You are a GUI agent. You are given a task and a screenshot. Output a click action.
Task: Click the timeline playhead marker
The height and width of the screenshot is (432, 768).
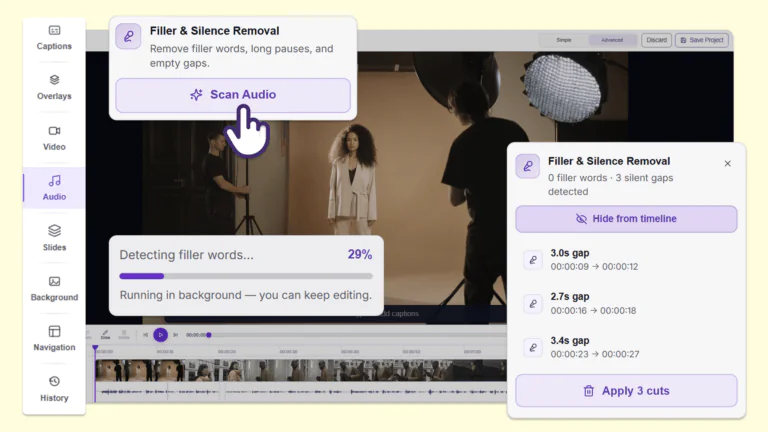click(x=95, y=348)
